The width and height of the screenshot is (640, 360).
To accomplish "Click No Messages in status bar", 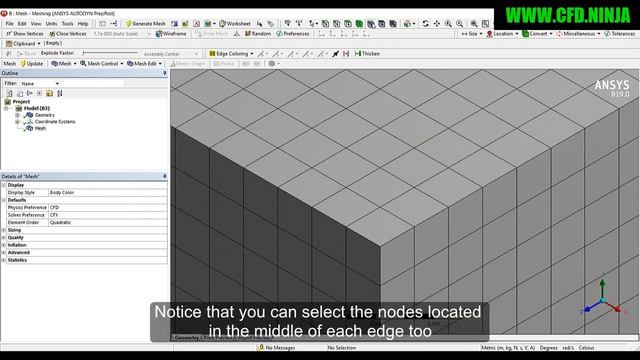I will [276, 348].
